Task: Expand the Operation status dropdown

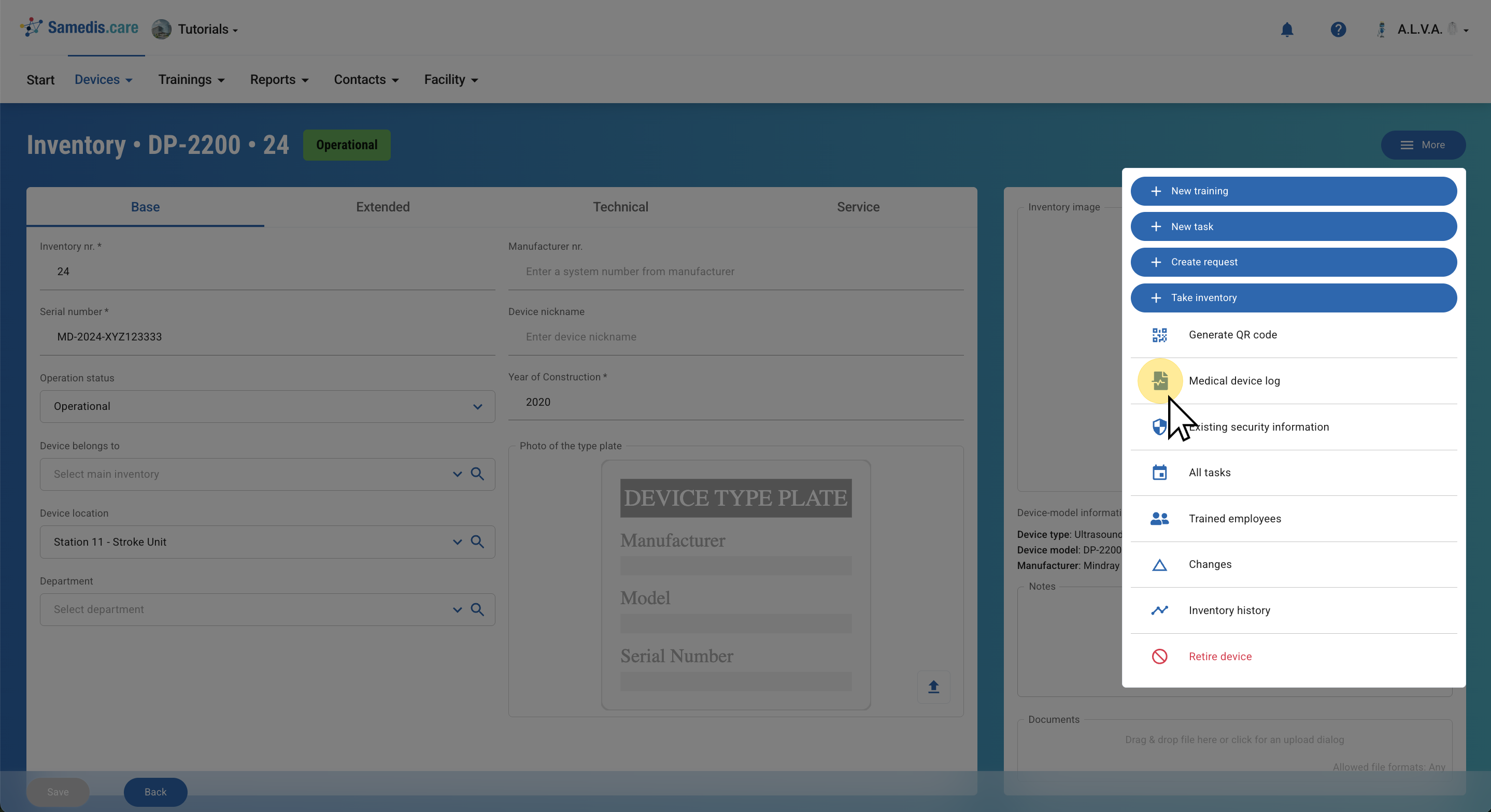Action: (x=477, y=406)
